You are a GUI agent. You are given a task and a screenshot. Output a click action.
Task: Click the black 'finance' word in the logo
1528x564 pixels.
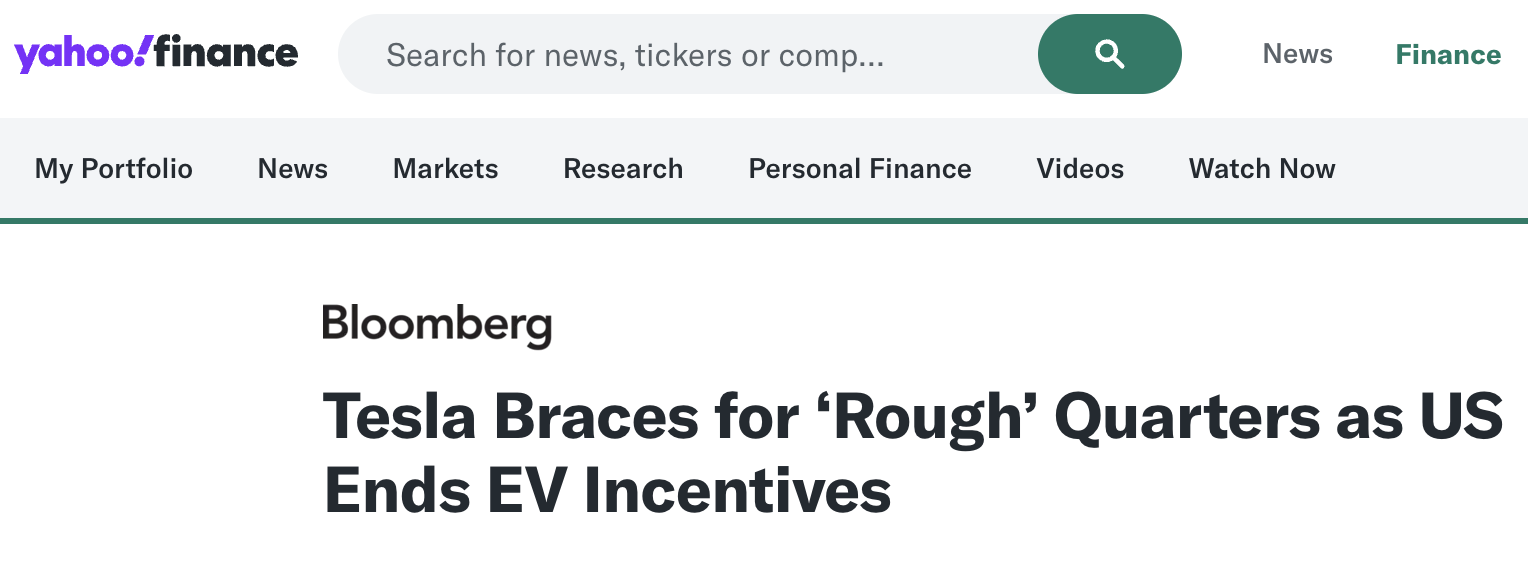[x=226, y=53]
